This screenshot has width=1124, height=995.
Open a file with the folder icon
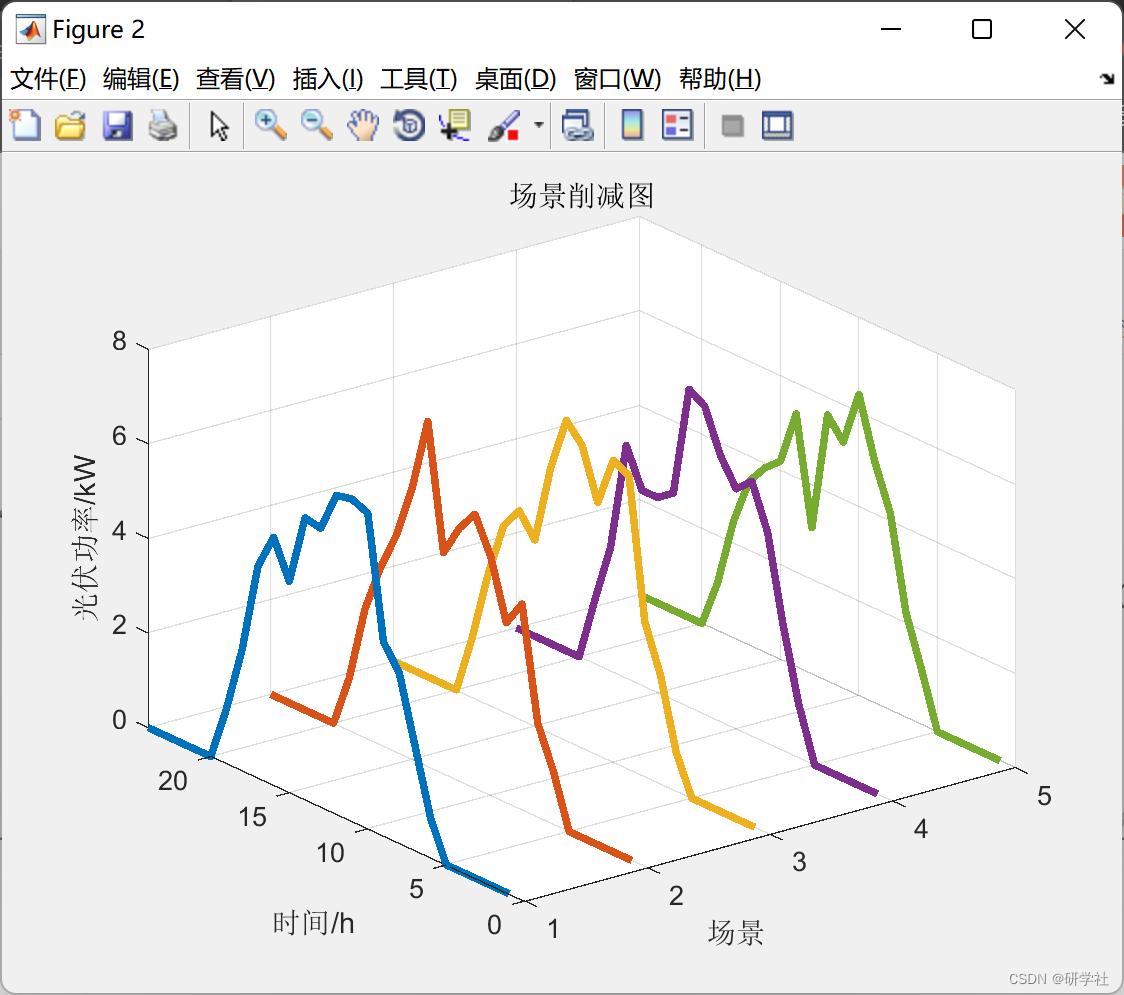click(71, 125)
